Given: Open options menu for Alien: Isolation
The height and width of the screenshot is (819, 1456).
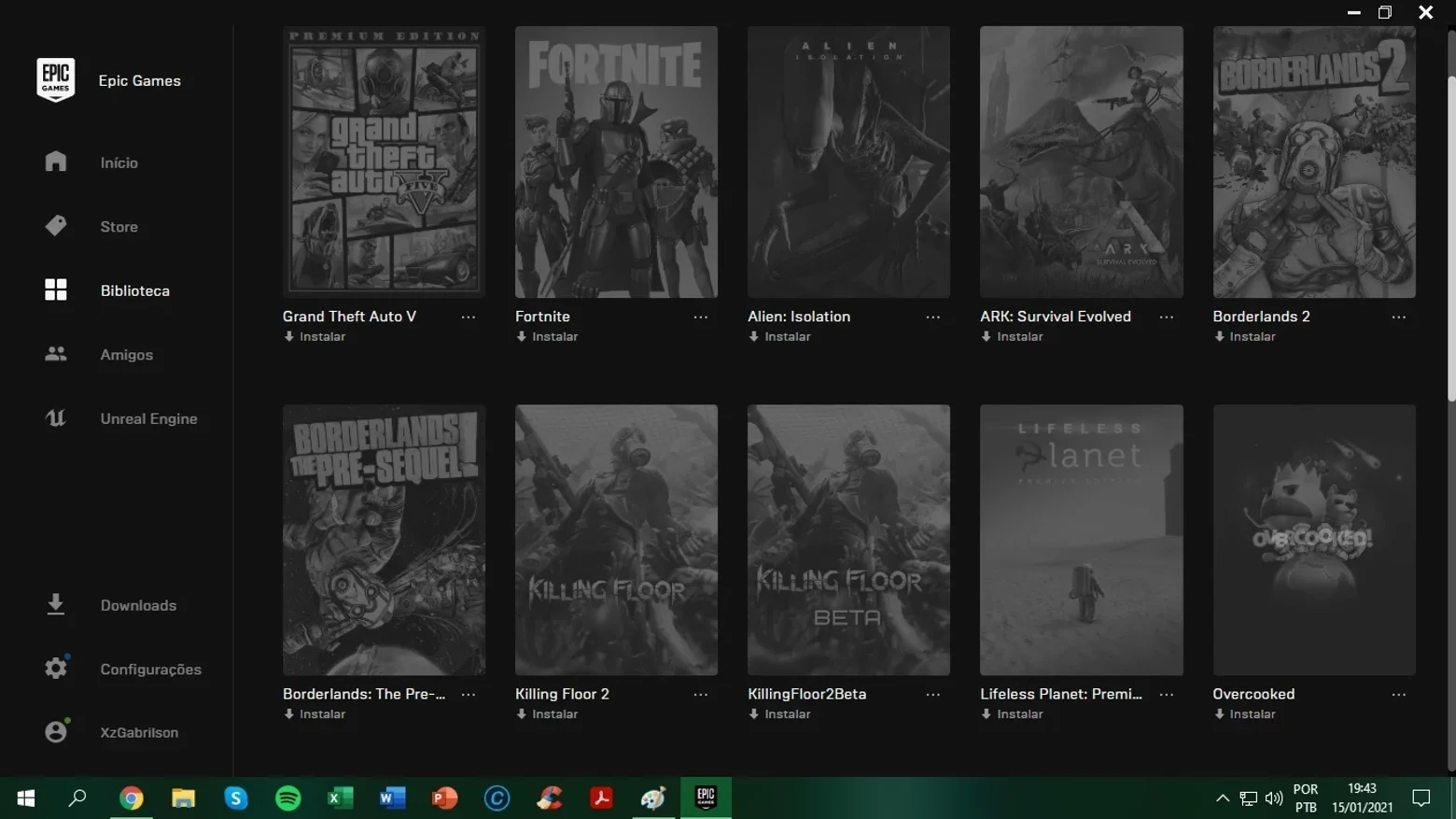Looking at the screenshot, I should click(933, 318).
